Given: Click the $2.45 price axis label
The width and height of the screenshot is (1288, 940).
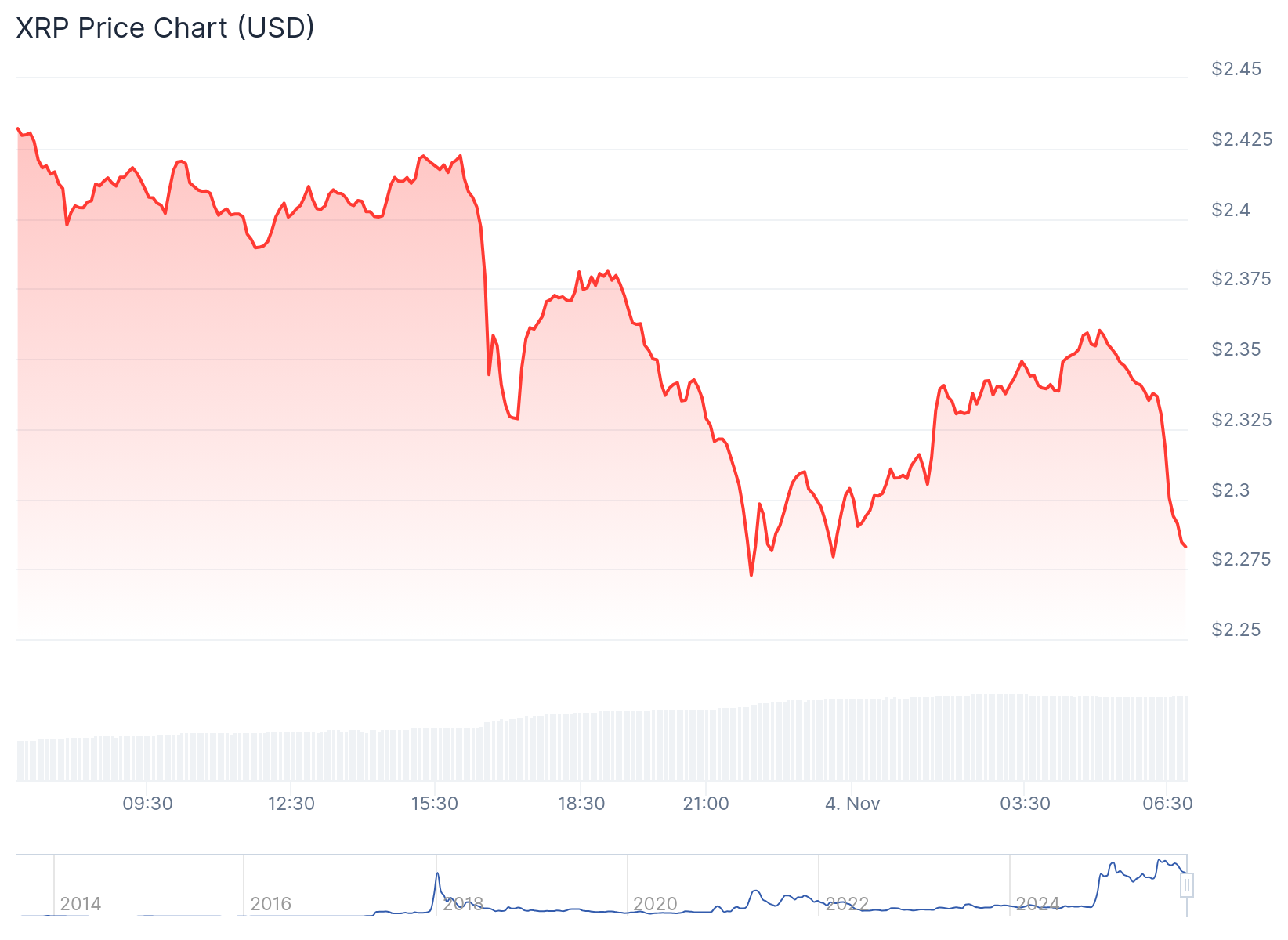Looking at the screenshot, I should (1236, 69).
